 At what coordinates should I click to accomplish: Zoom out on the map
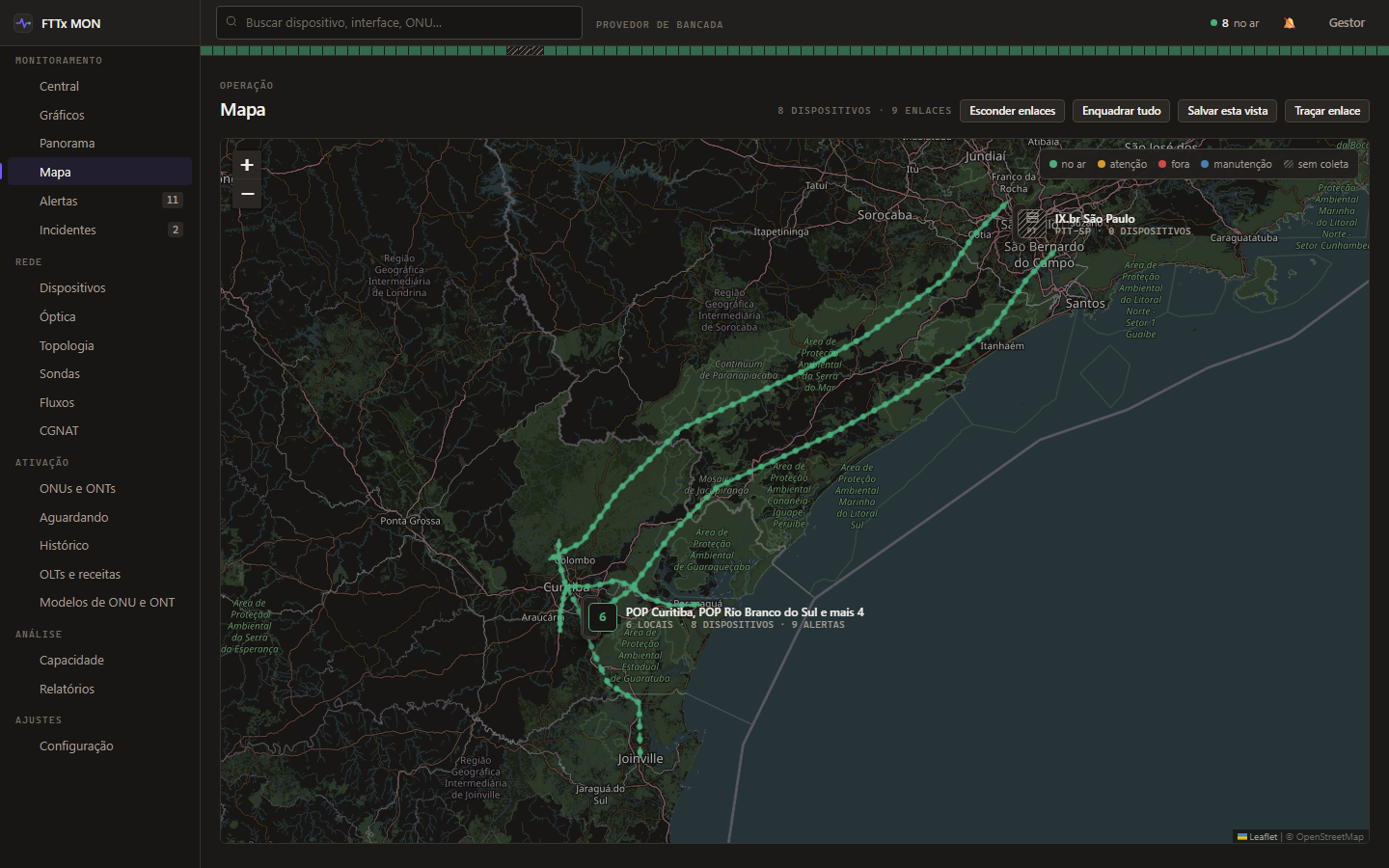click(x=247, y=194)
